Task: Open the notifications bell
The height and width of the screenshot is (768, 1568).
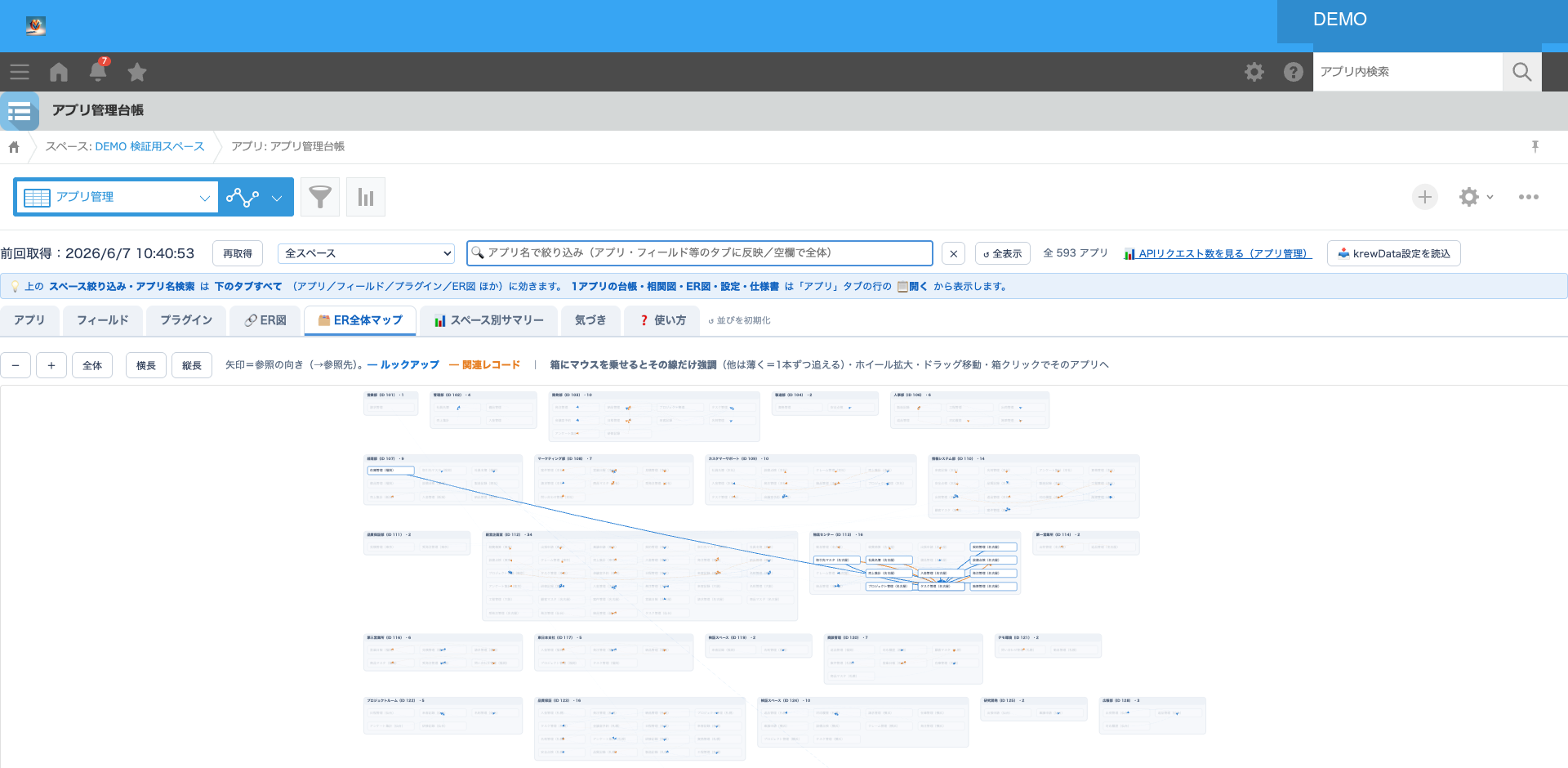Action: click(x=98, y=71)
